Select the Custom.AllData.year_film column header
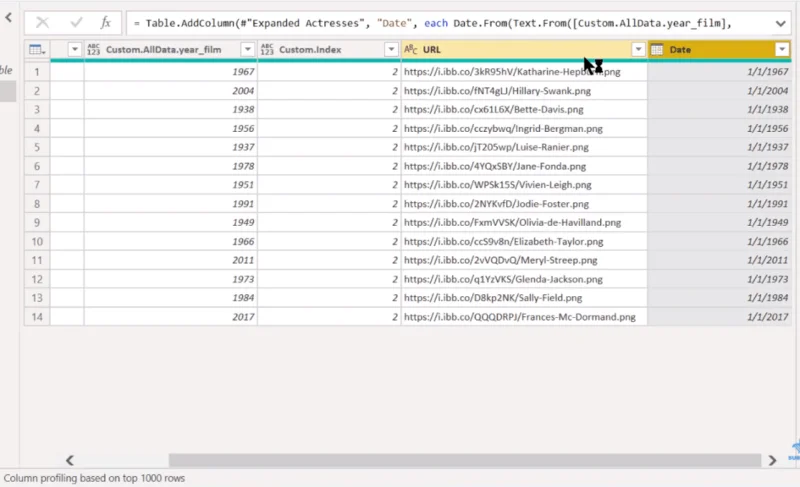 pyautogui.click(x=170, y=49)
